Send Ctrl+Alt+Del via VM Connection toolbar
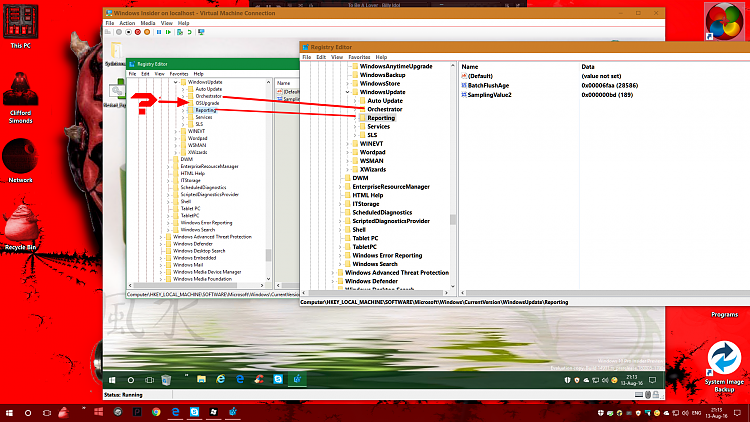This screenshot has width=750, height=422. [x=108, y=32]
